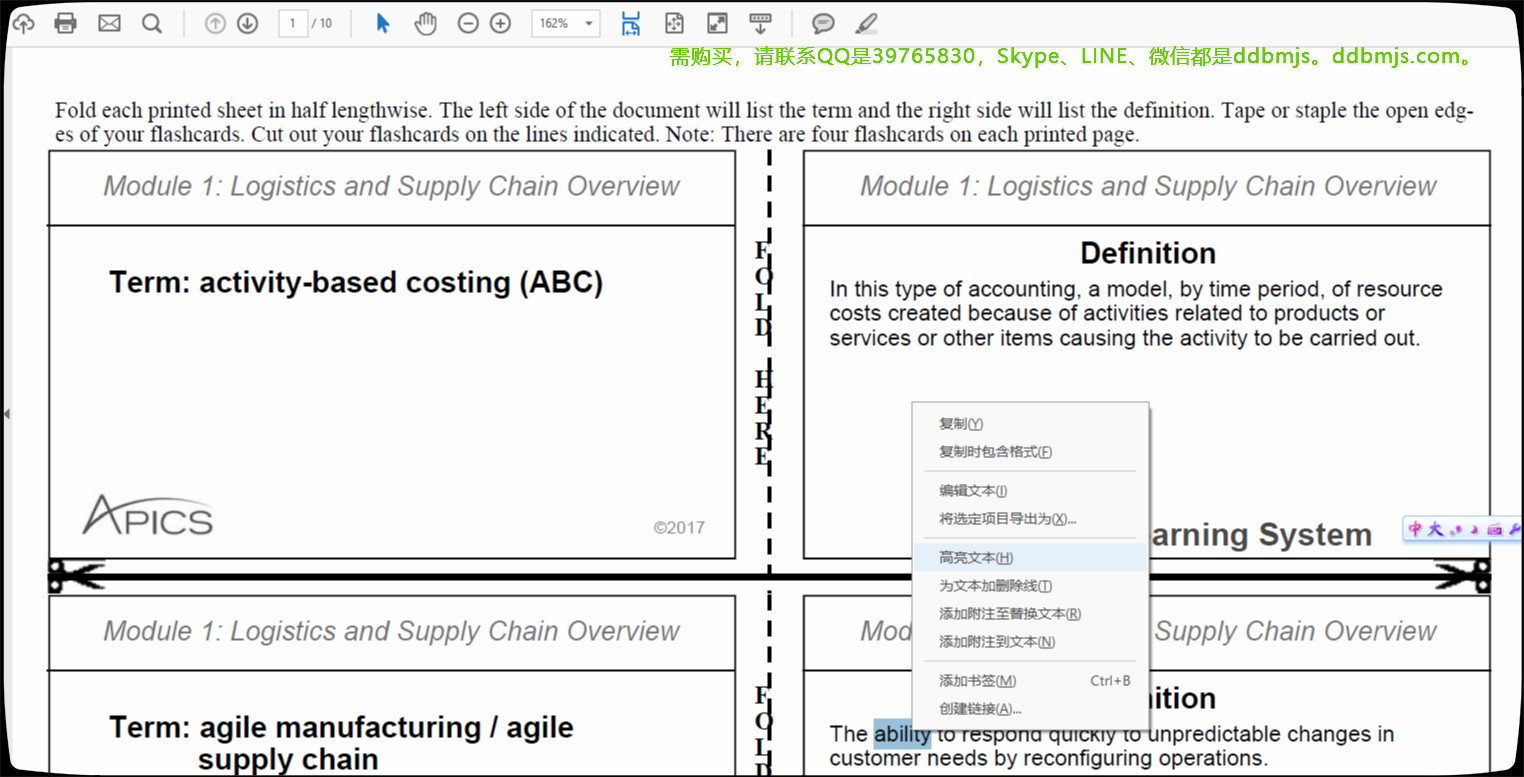Click 创建链接(A)... menu entry
This screenshot has height=777, width=1524.
click(x=980, y=709)
